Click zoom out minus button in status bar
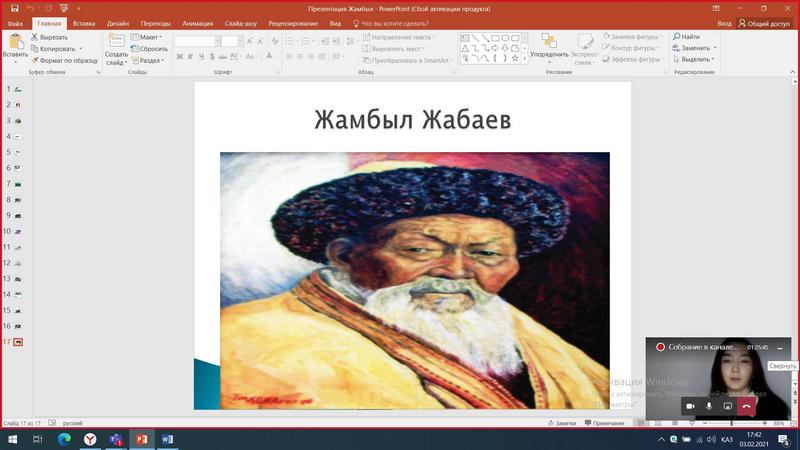The height and width of the screenshot is (450, 800). [x=705, y=423]
